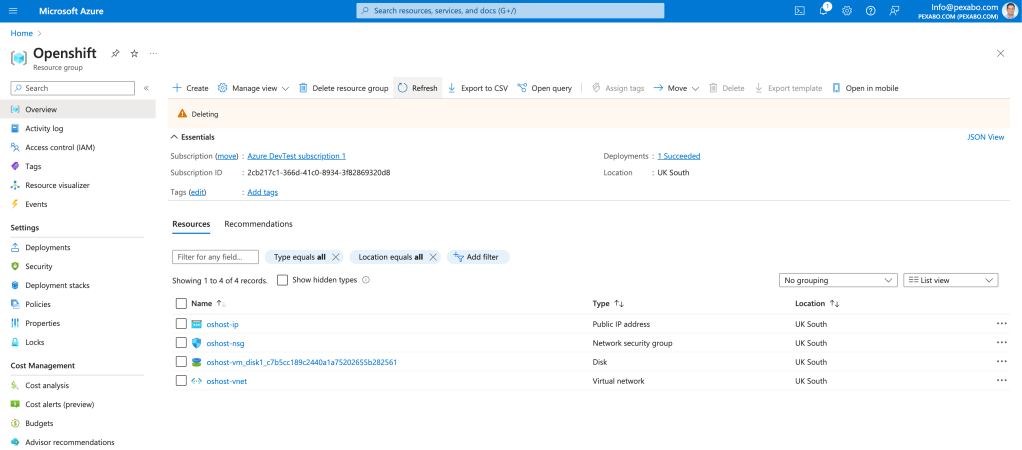Open the oshost-vm_disk1 disk resource

point(302,362)
